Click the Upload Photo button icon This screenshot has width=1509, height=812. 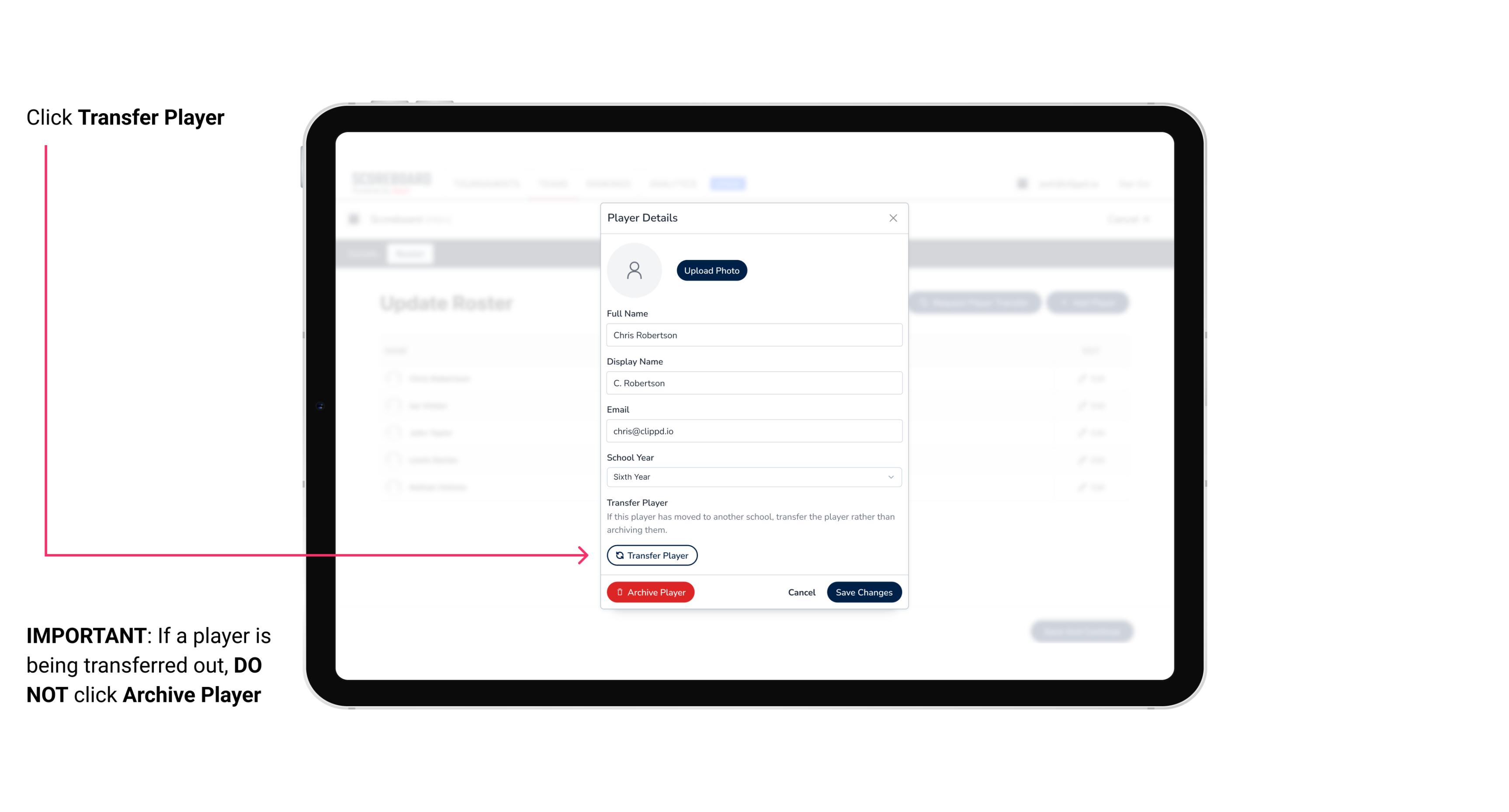point(711,270)
